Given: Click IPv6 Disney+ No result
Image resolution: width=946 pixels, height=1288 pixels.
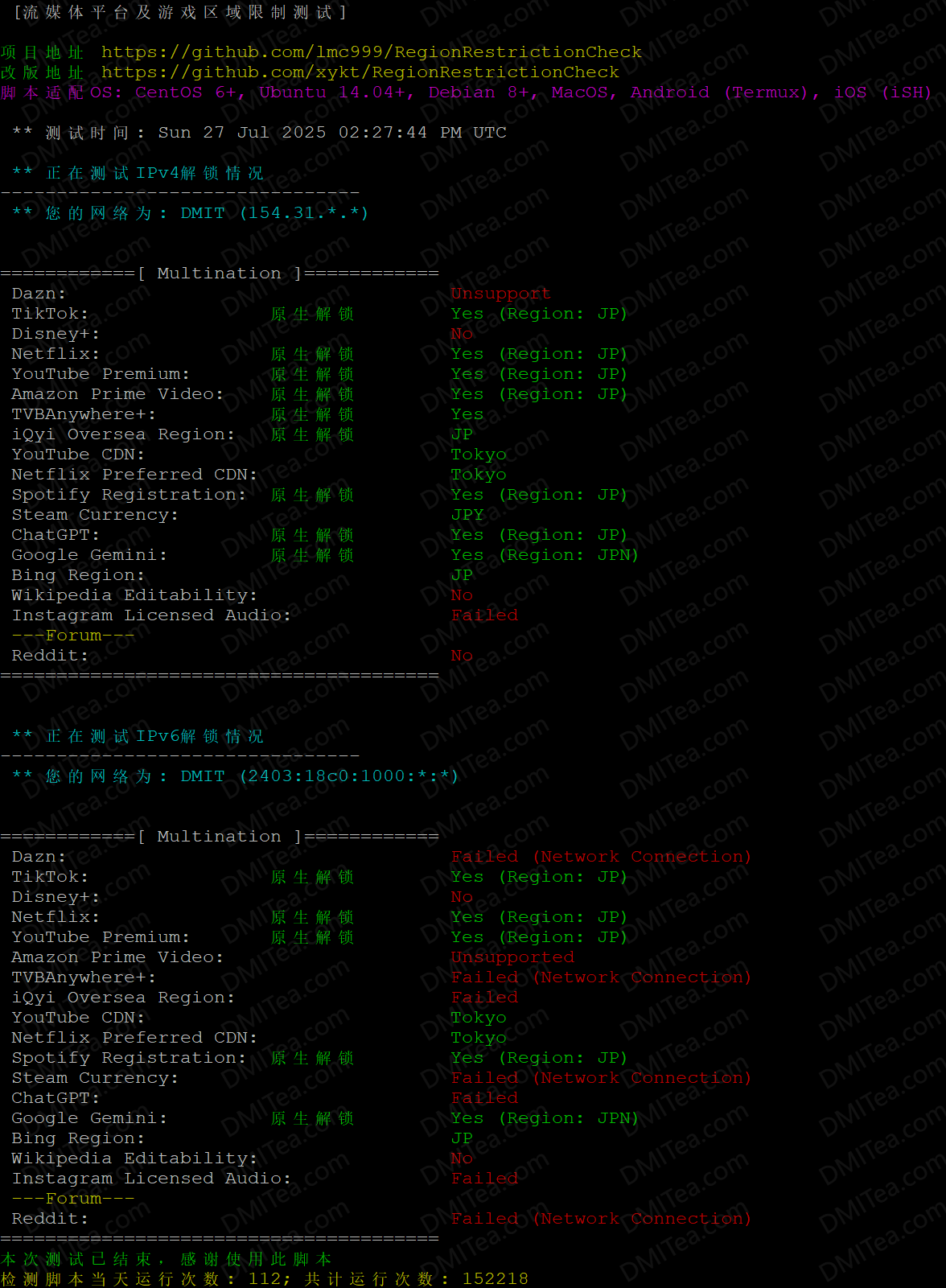Looking at the screenshot, I should pos(462,897).
